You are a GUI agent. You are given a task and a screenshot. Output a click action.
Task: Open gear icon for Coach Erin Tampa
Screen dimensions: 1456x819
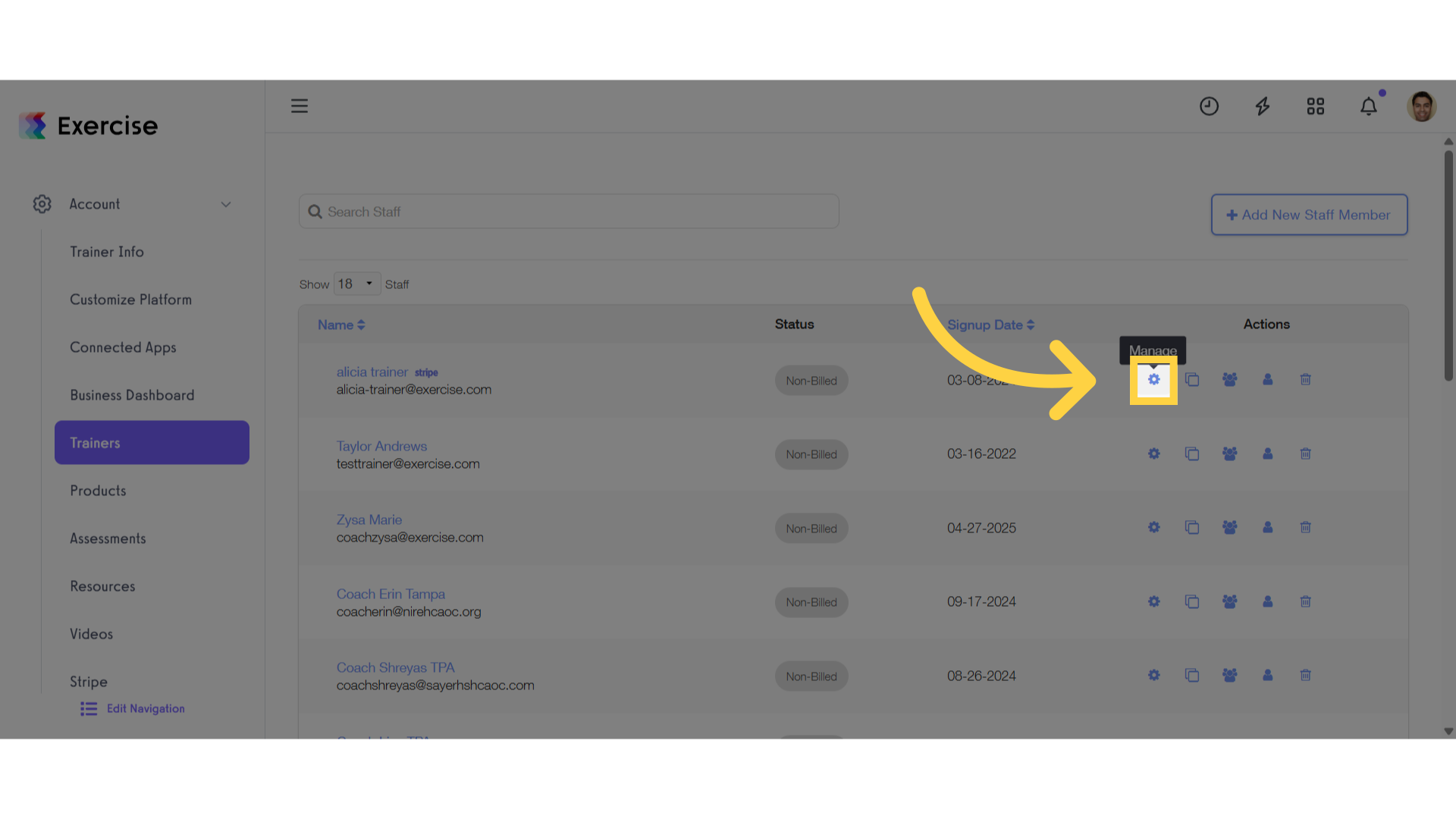[x=1153, y=601]
